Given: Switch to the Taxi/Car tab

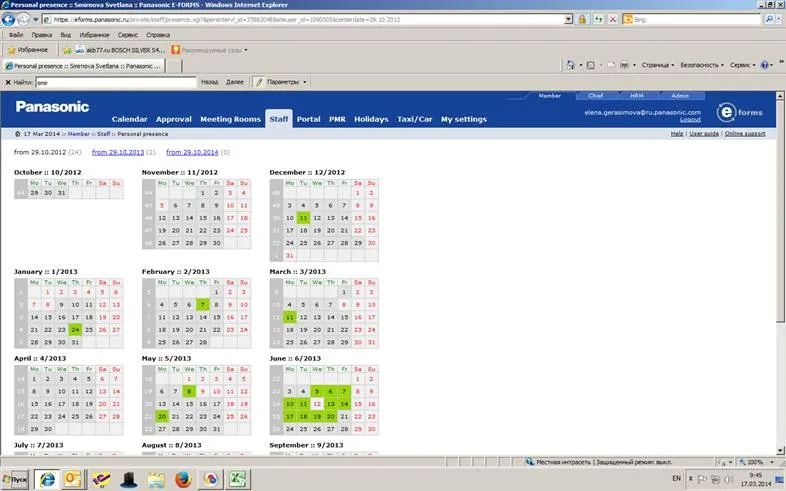Looking at the screenshot, I should (414, 119).
